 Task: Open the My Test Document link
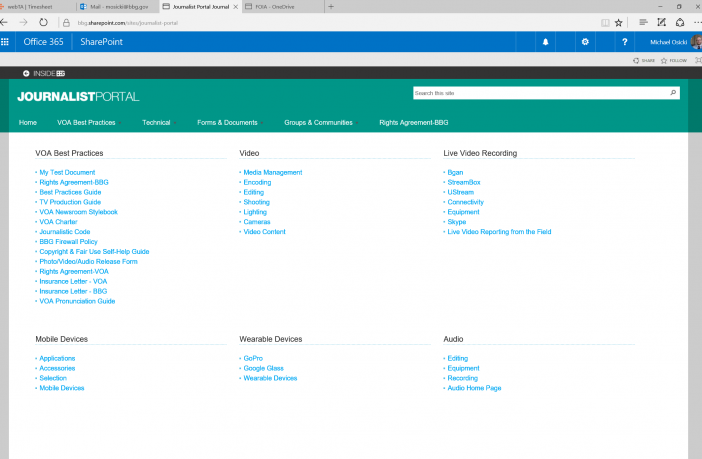[67, 172]
